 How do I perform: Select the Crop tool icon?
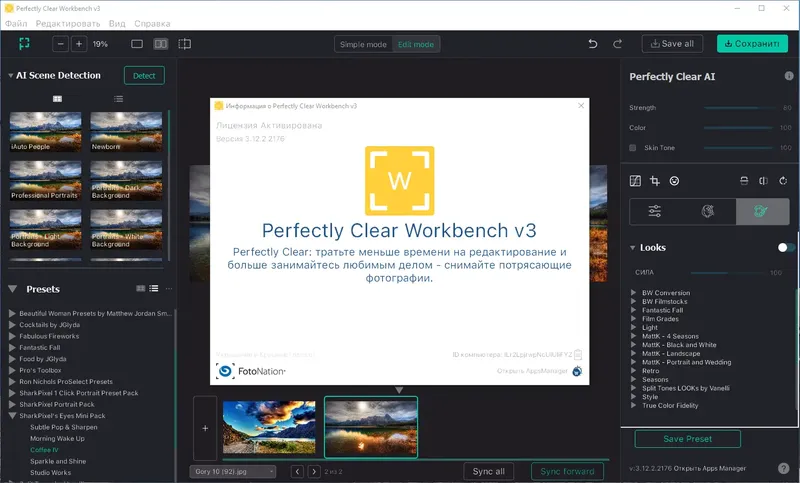(655, 181)
